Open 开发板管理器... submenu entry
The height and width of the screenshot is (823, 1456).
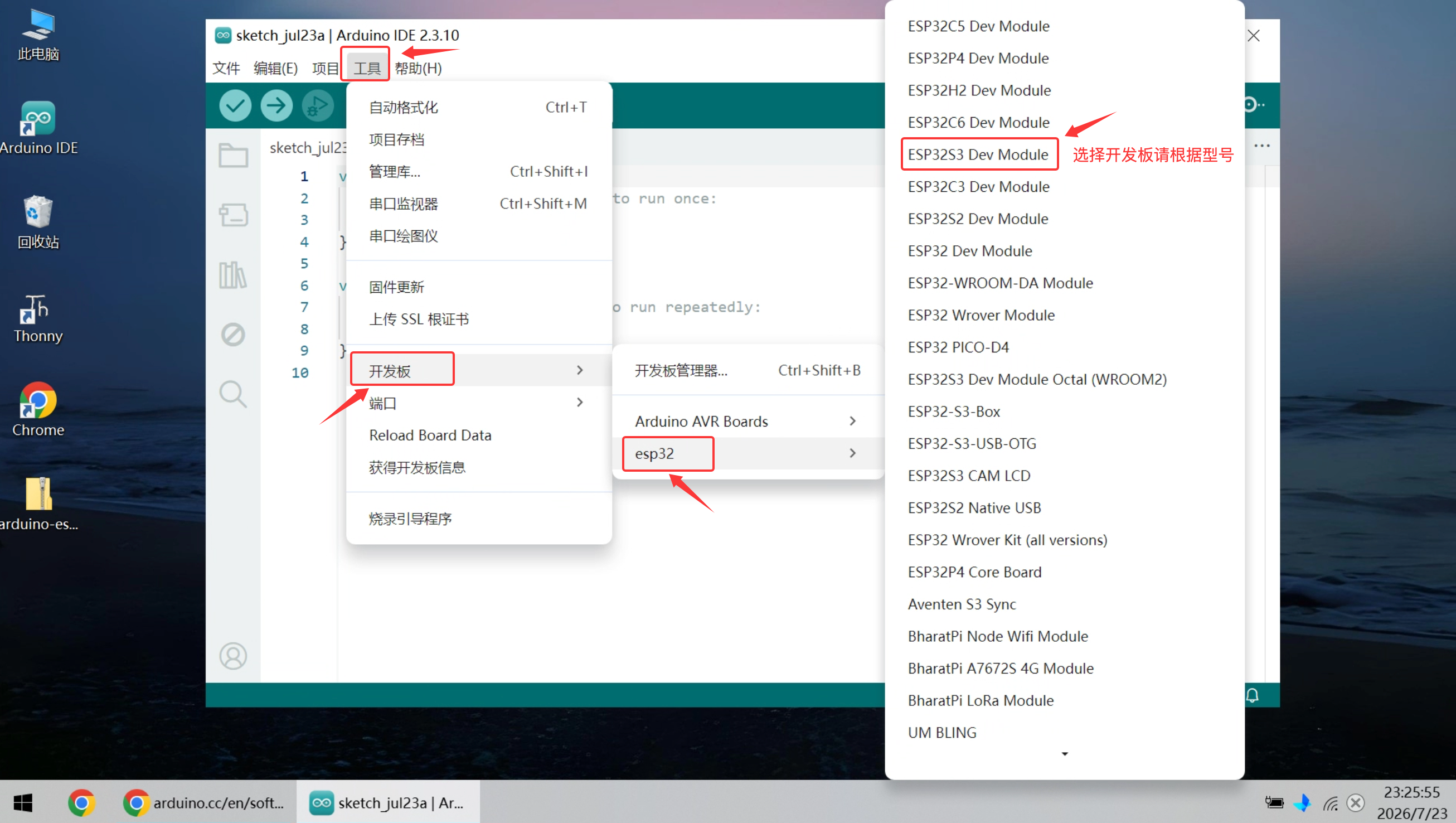pos(748,370)
